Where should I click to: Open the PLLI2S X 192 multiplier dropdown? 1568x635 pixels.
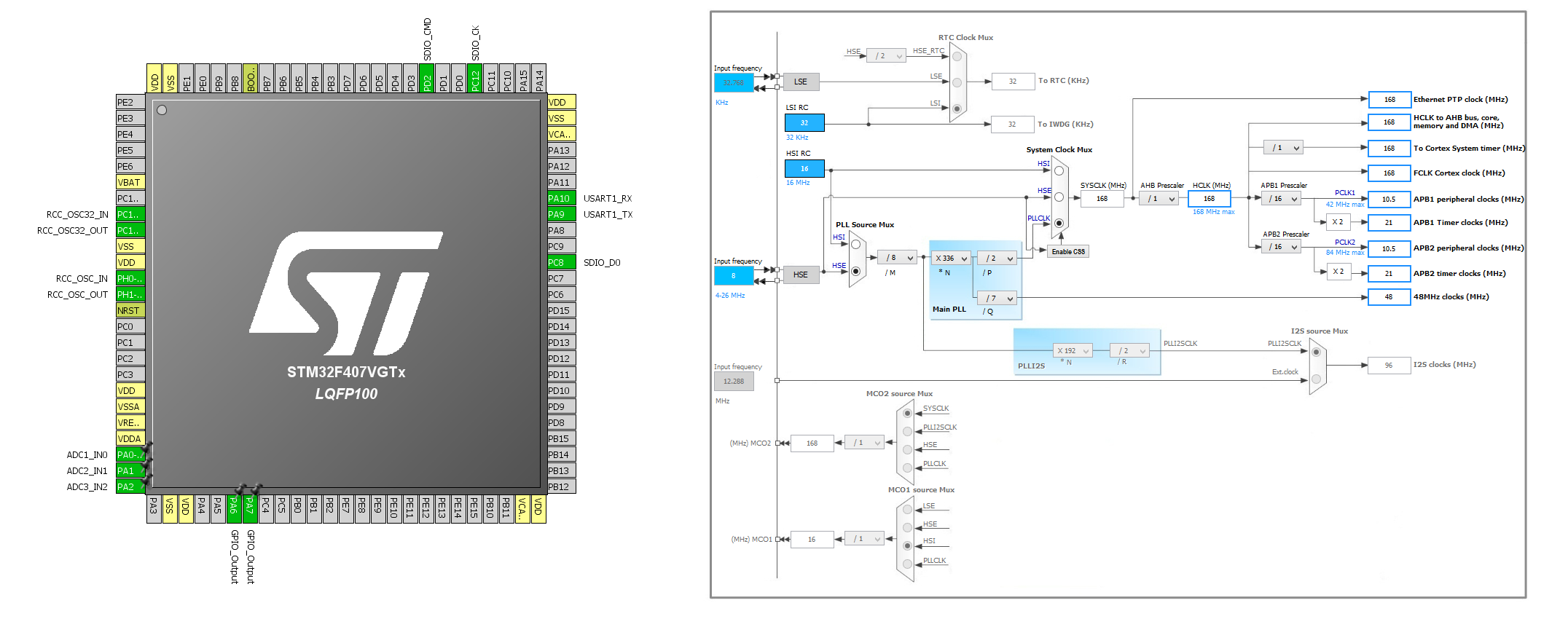point(1073,351)
